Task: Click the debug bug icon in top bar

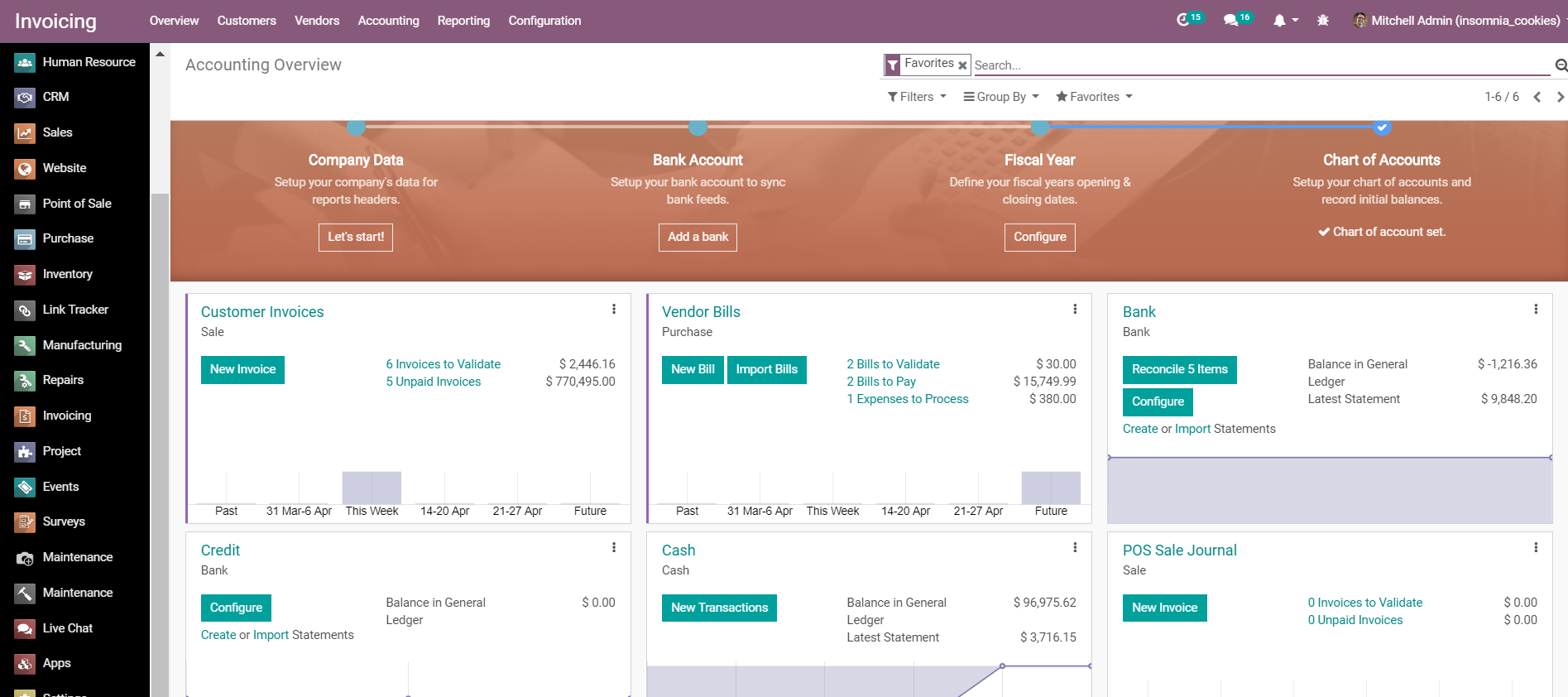Action: click(1323, 21)
